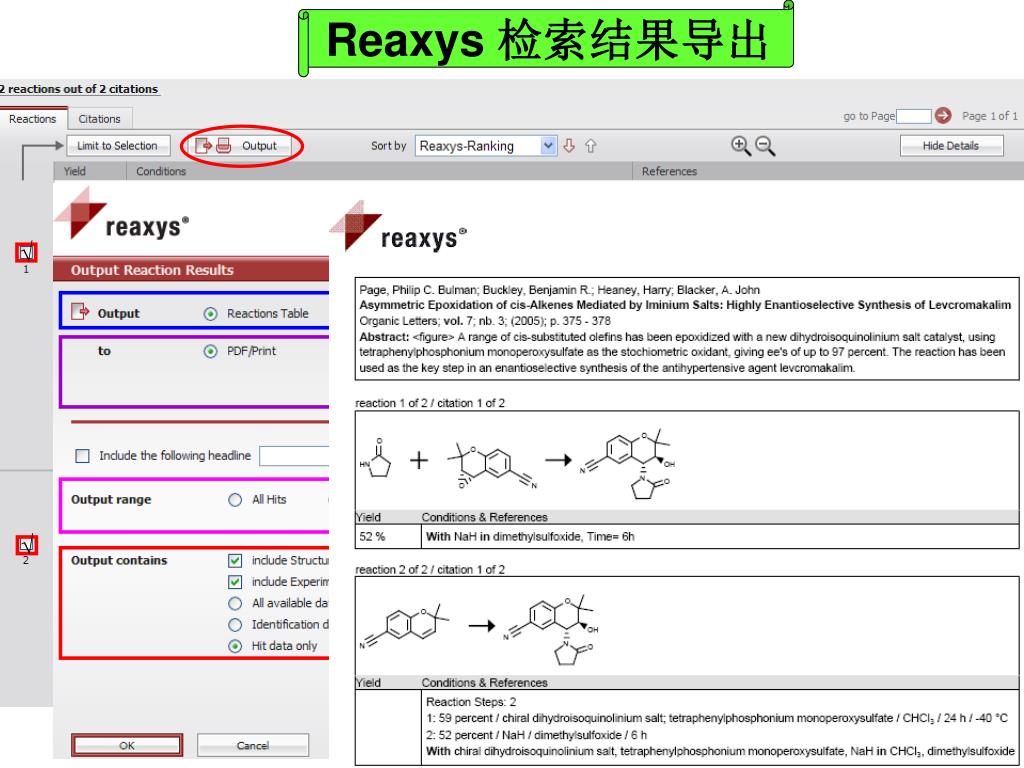The image size is (1024, 768).
Task: Click the Output icon in dialog section
Action: tap(80, 312)
